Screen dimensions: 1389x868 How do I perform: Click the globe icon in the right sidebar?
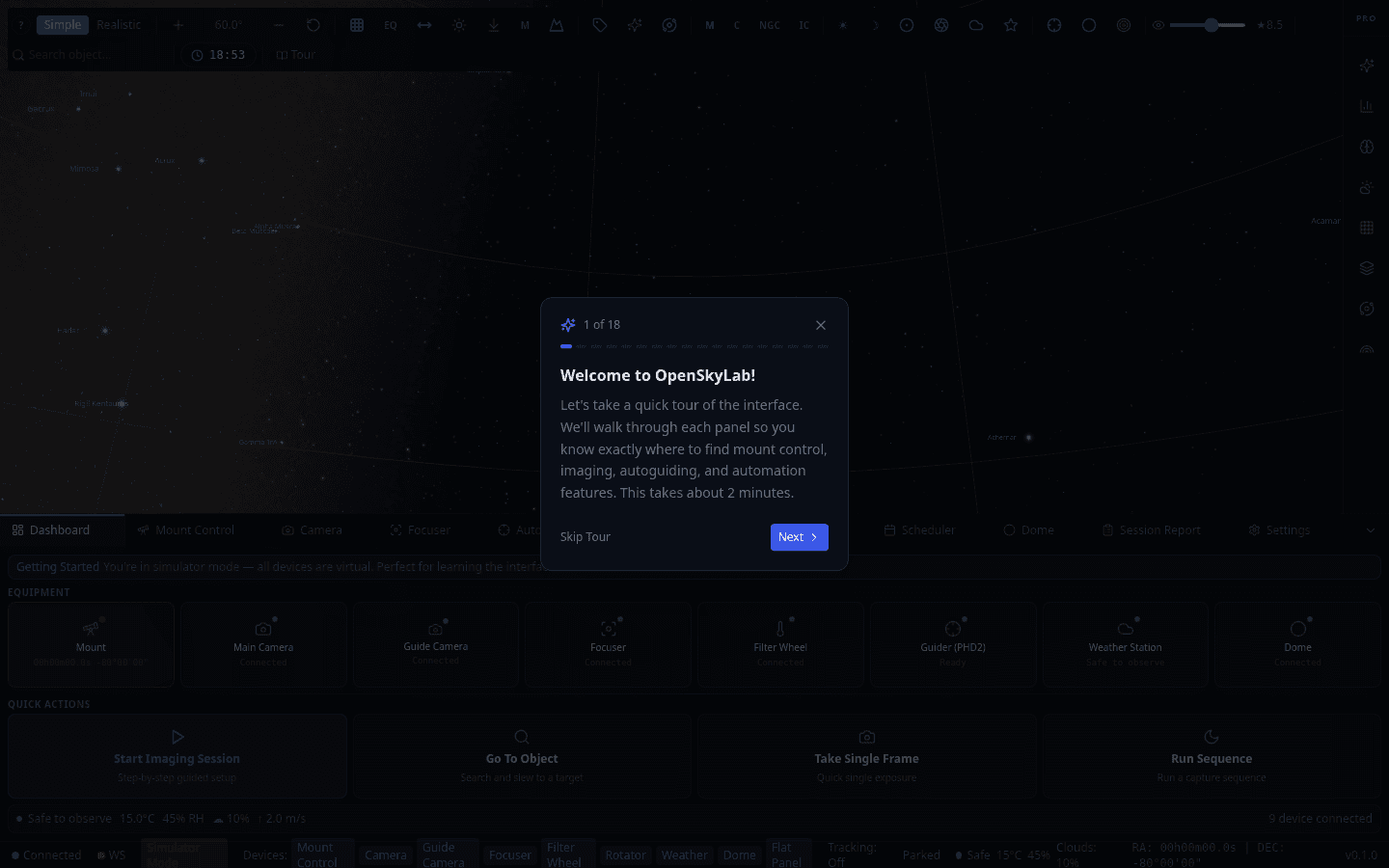[1367, 147]
